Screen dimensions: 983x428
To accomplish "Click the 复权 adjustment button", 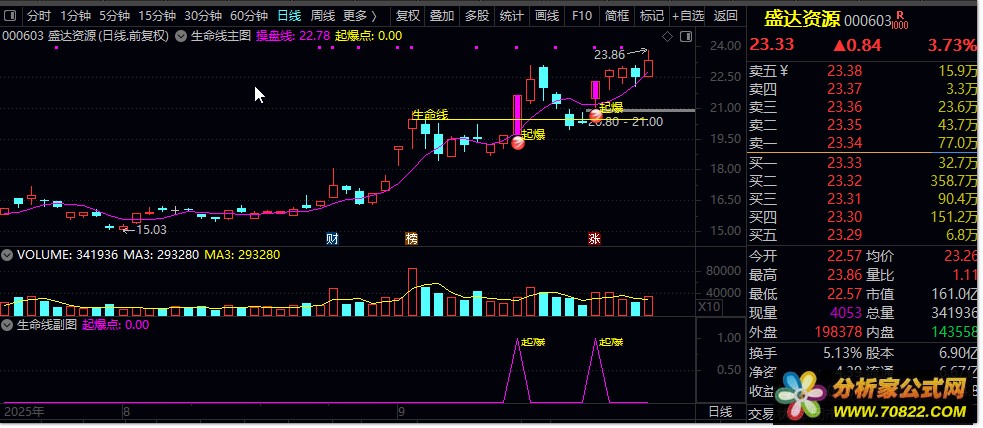I will [407, 15].
